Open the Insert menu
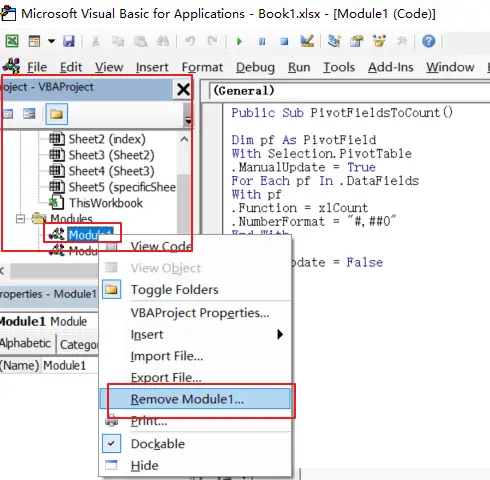 (x=152, y=67)
